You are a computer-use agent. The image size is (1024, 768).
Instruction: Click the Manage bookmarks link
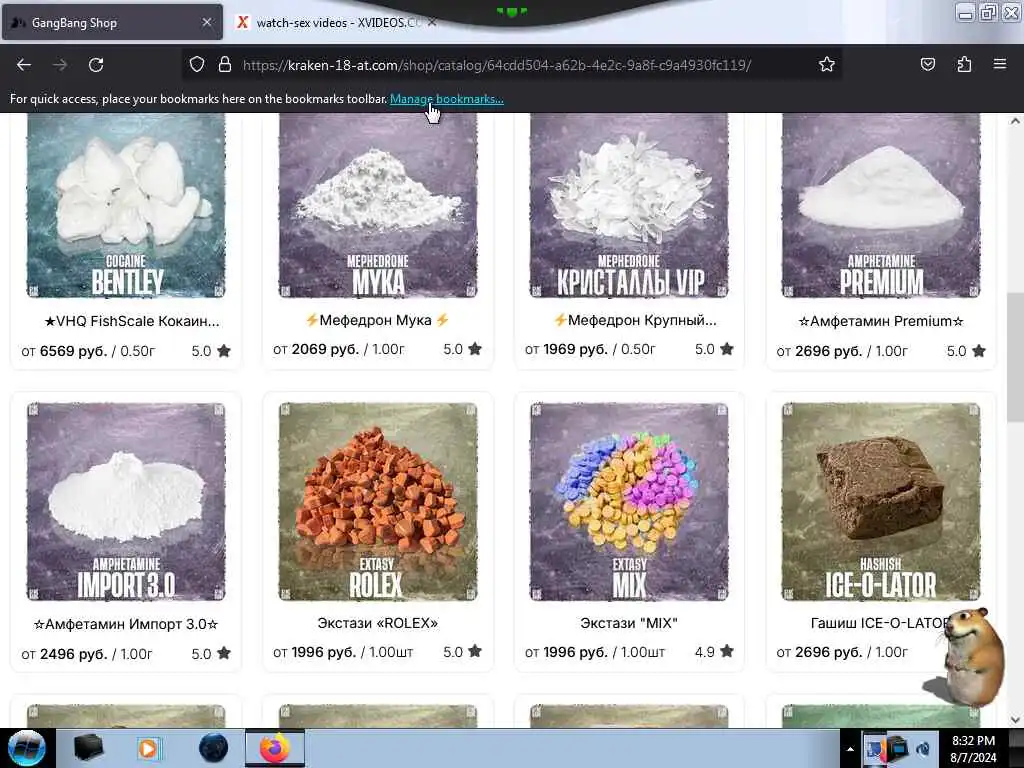447,99
